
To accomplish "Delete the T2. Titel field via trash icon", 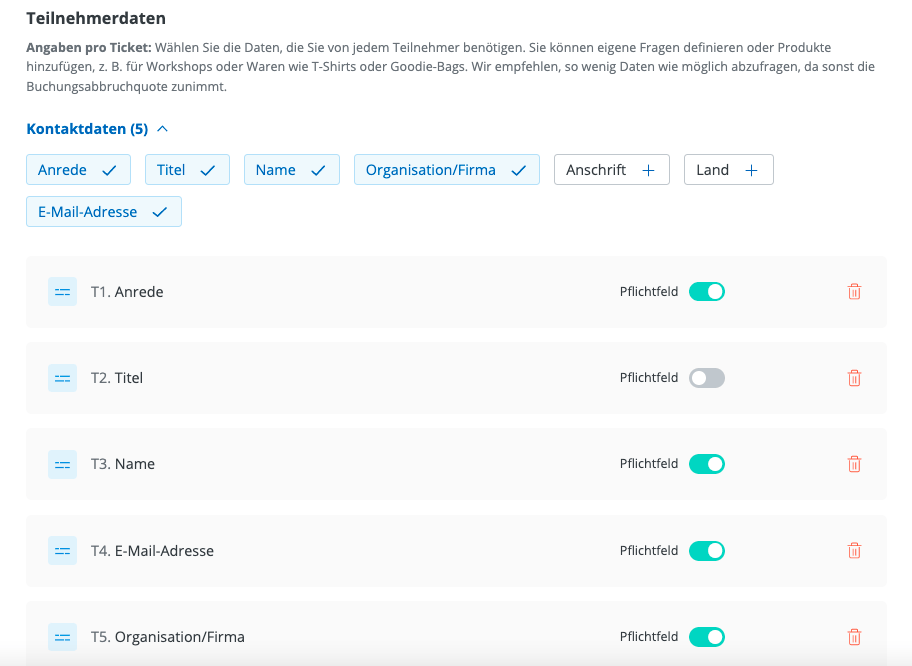I will (854, 378).
